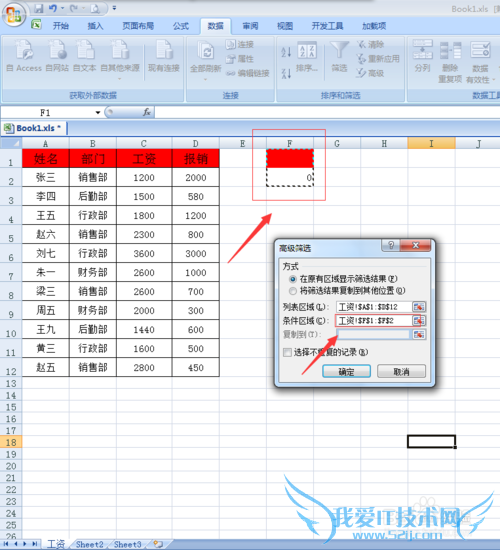Click the Advanced Filter help button

pyautogui.click(x=391, y=245)
